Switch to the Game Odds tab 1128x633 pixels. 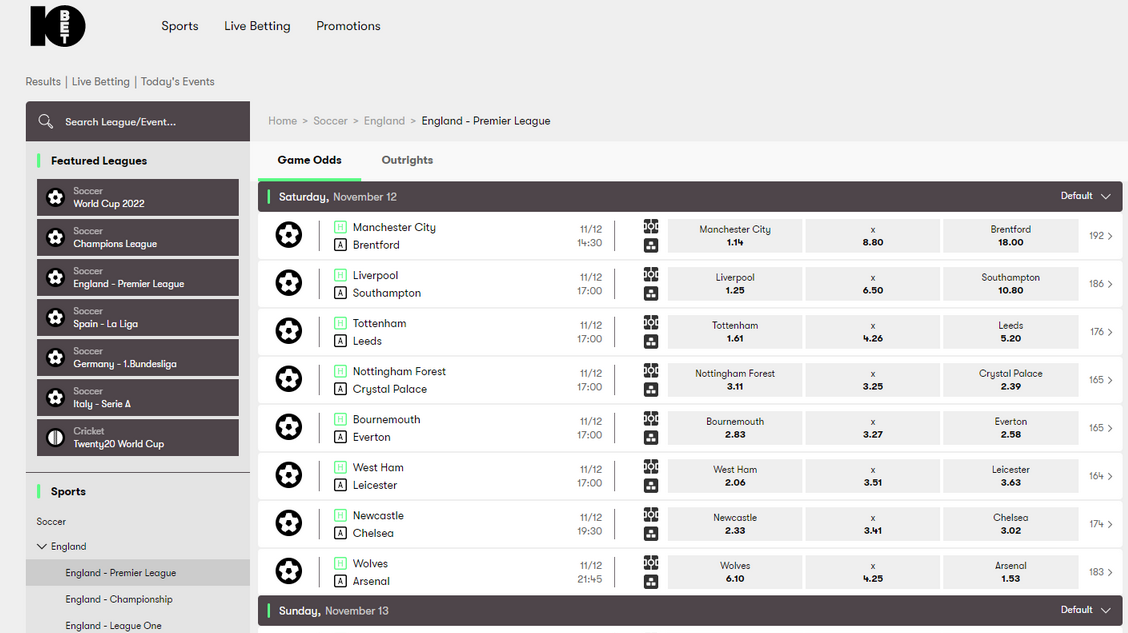point(309,160)
